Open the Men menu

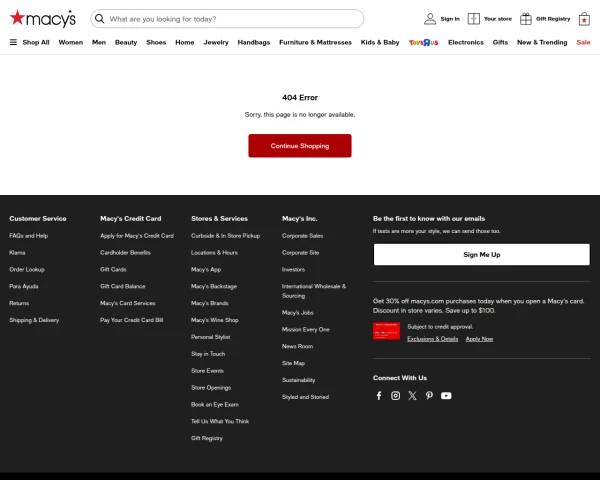(x=99, y=42)
